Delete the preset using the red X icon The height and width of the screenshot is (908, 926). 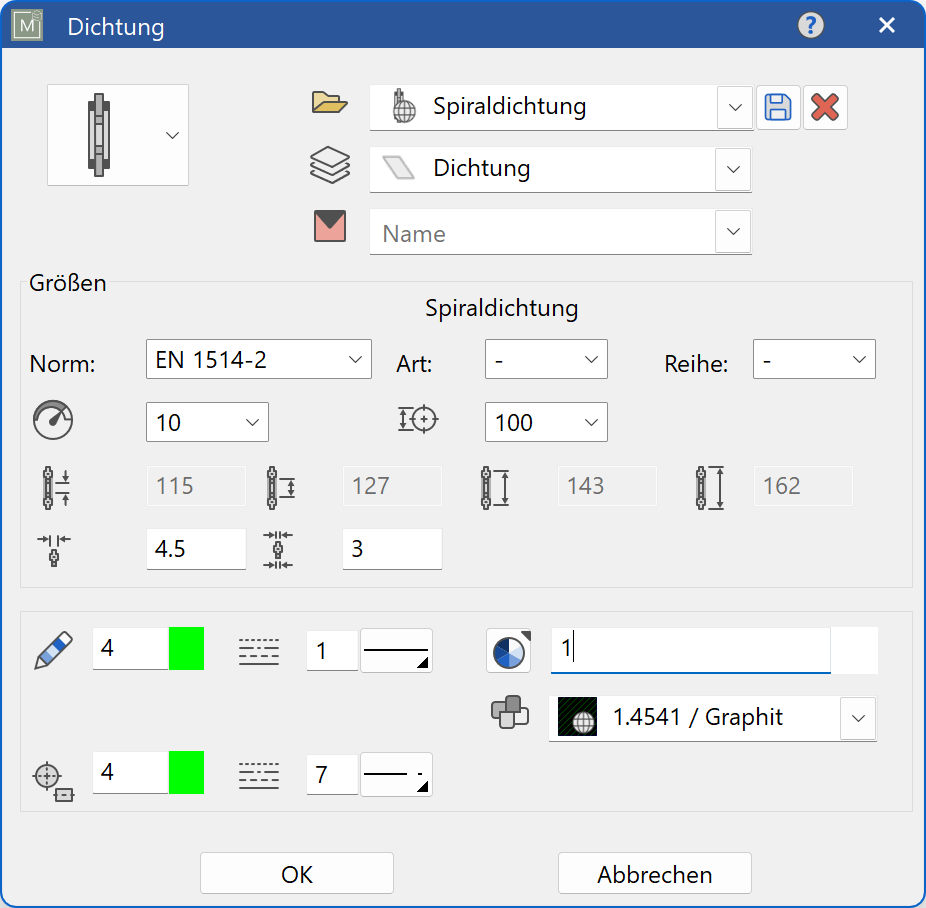[824, 108]
